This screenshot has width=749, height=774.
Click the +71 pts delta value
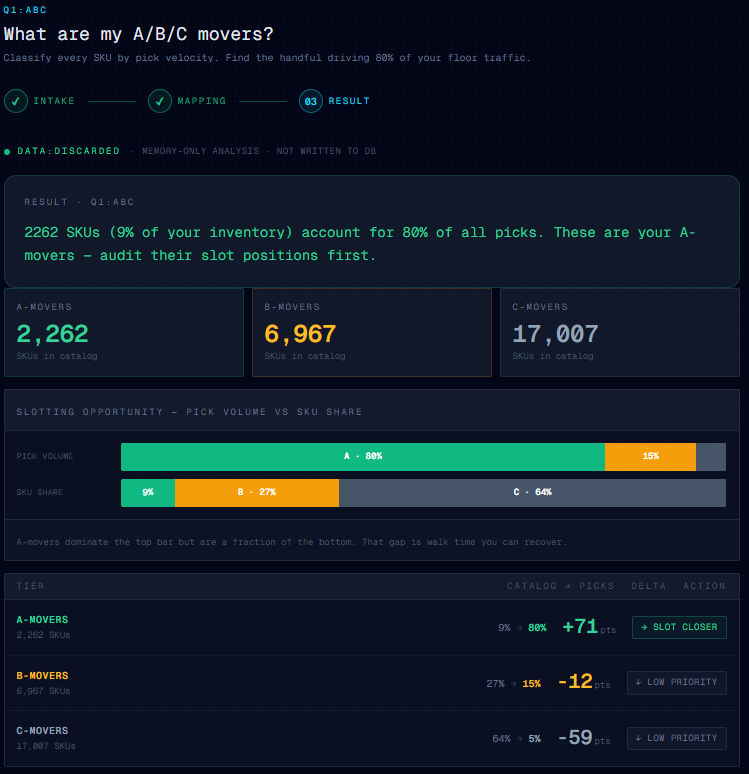click(589, 627)
